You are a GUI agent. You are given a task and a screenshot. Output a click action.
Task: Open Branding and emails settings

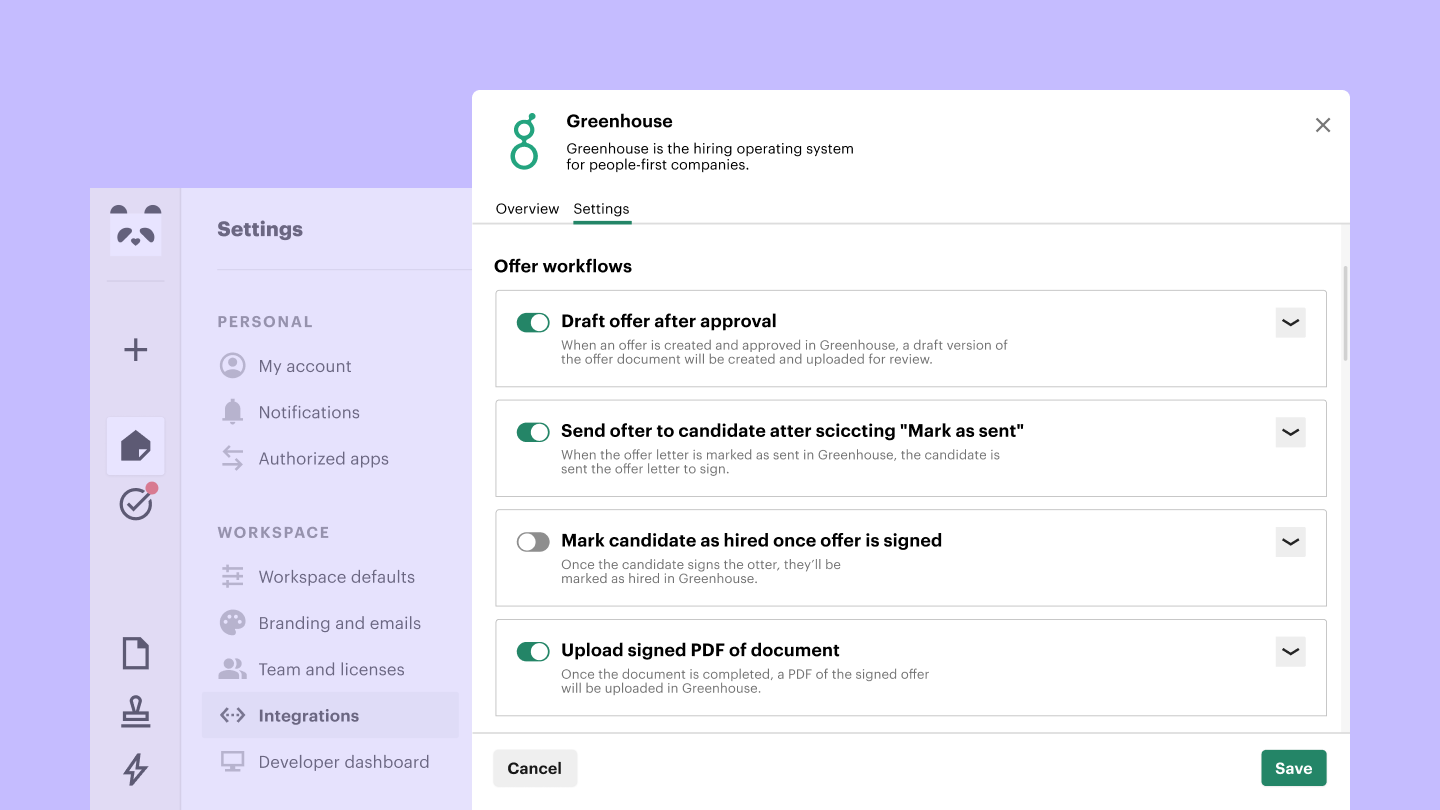(339, 623)
